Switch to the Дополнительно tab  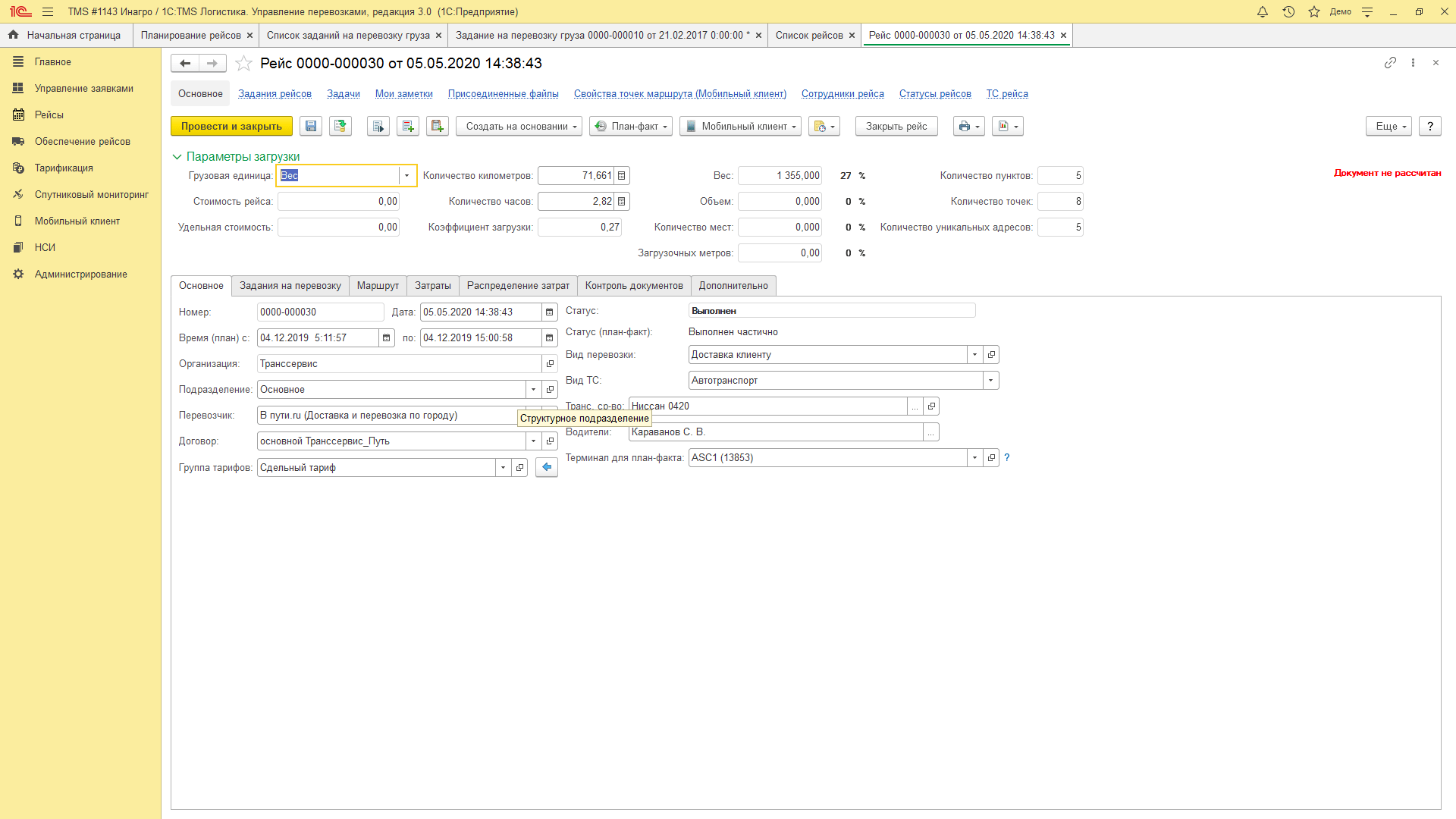733,286
